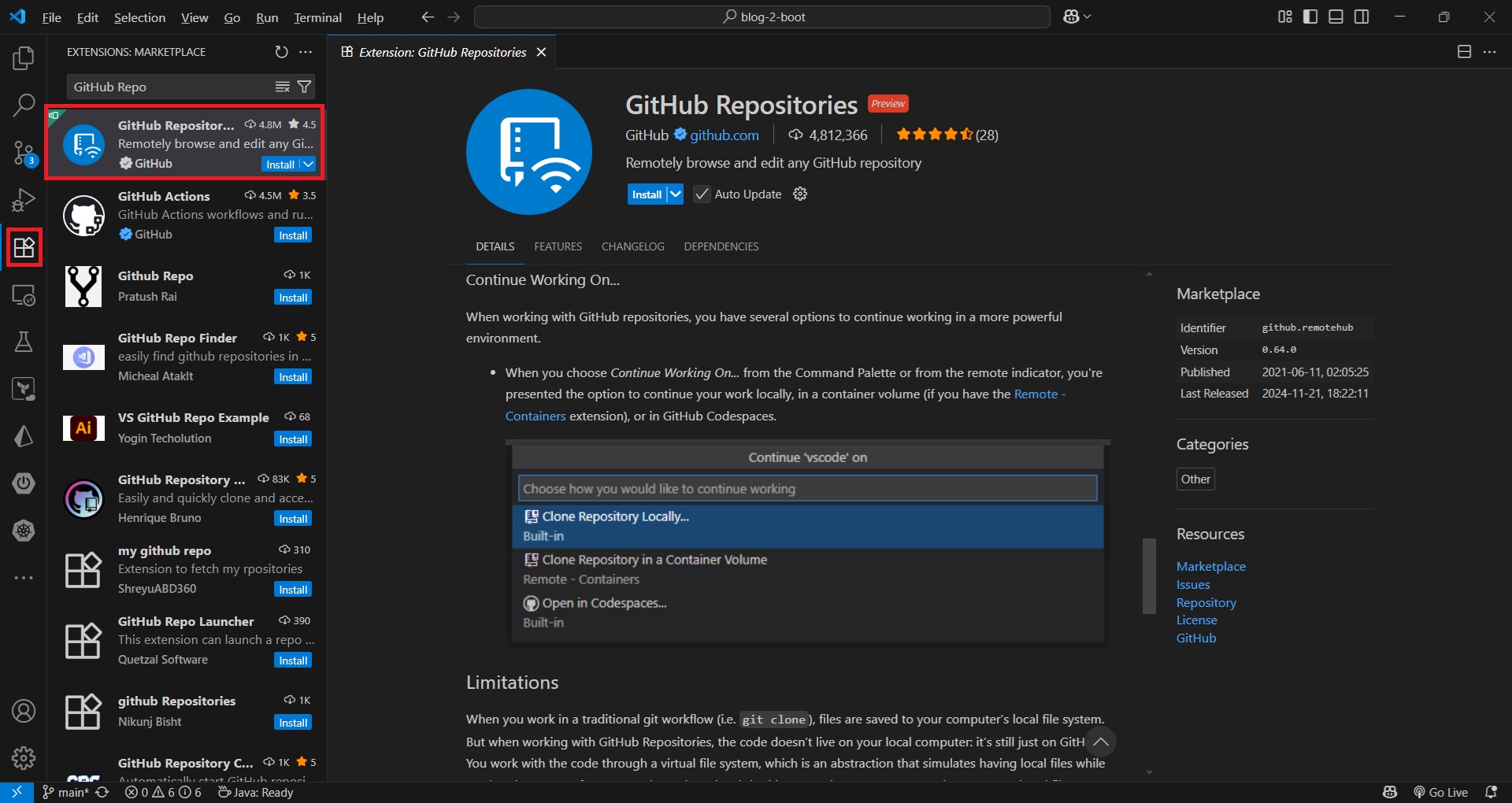Screen dimensions: 1512x803
Task: Toggle Primary Side Bar visibility
Action: pyautogui.click(x=1310, y=17)
